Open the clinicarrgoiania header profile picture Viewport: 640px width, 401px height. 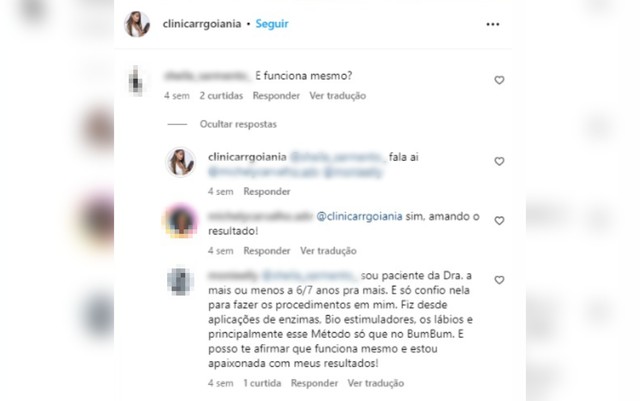click(137, 24)
